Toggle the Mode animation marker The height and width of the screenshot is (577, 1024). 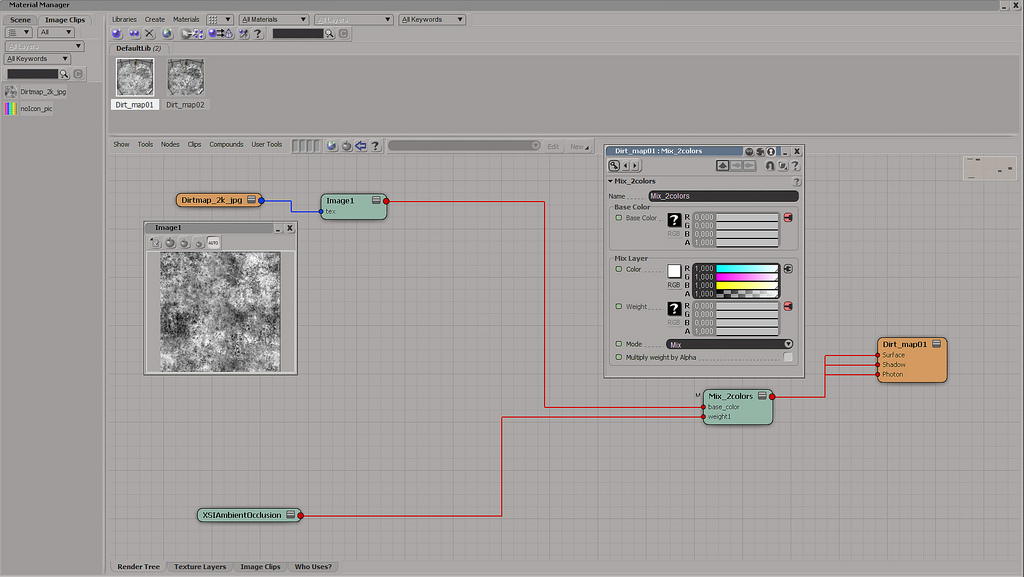(618, 343)
